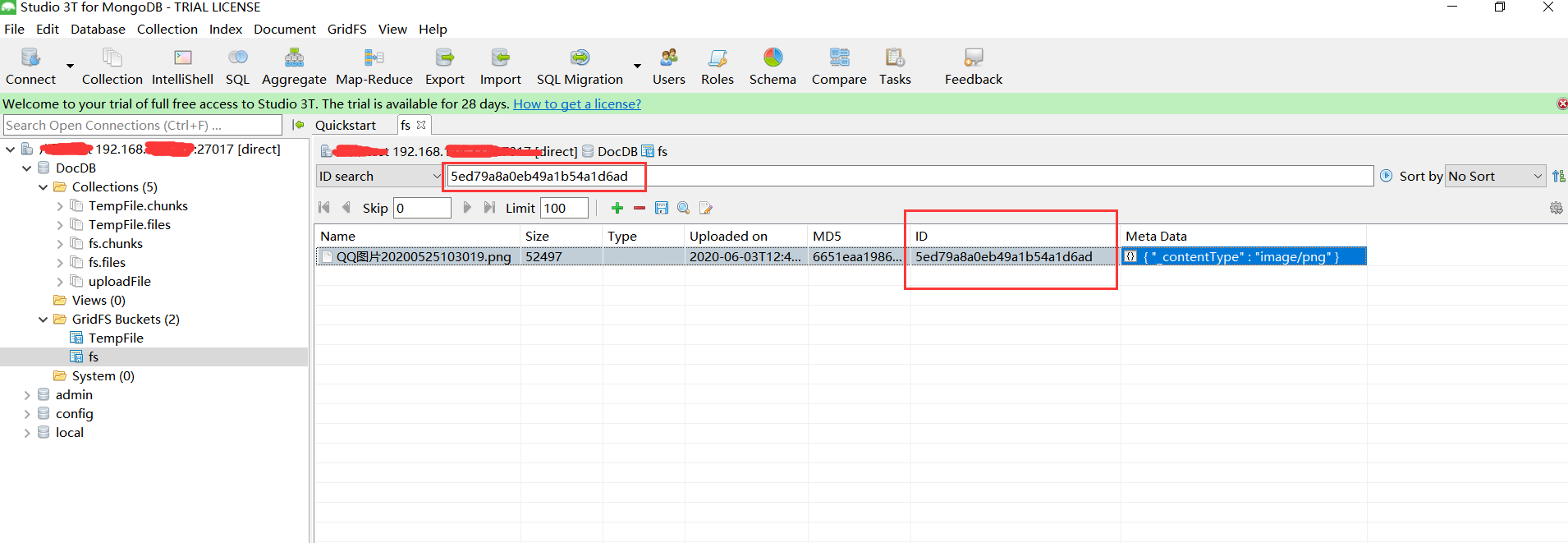Collapse the connection tree sidebar
This screenshot has height=543, width=1568.
[298, 125]
